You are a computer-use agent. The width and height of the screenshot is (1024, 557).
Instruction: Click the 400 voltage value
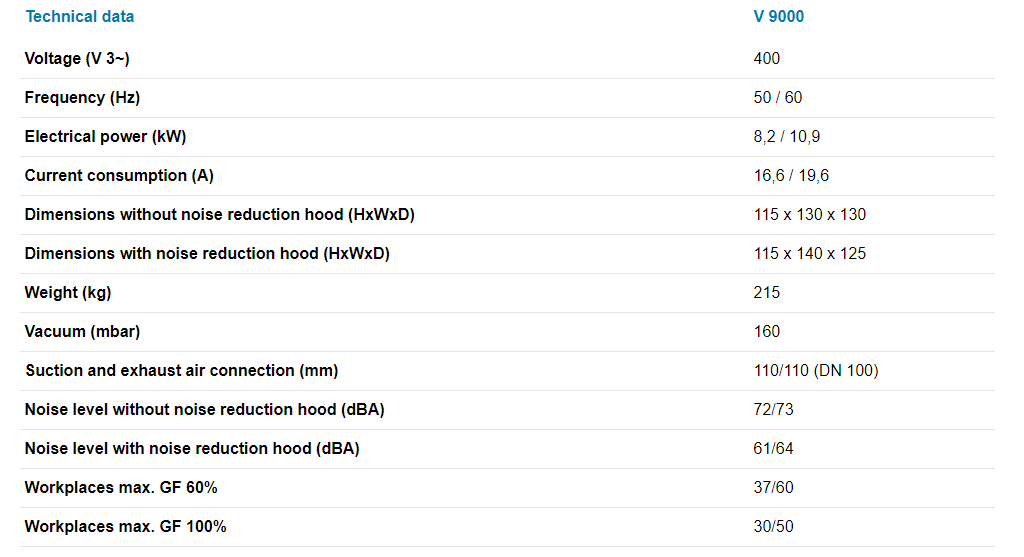pos(766,58)
